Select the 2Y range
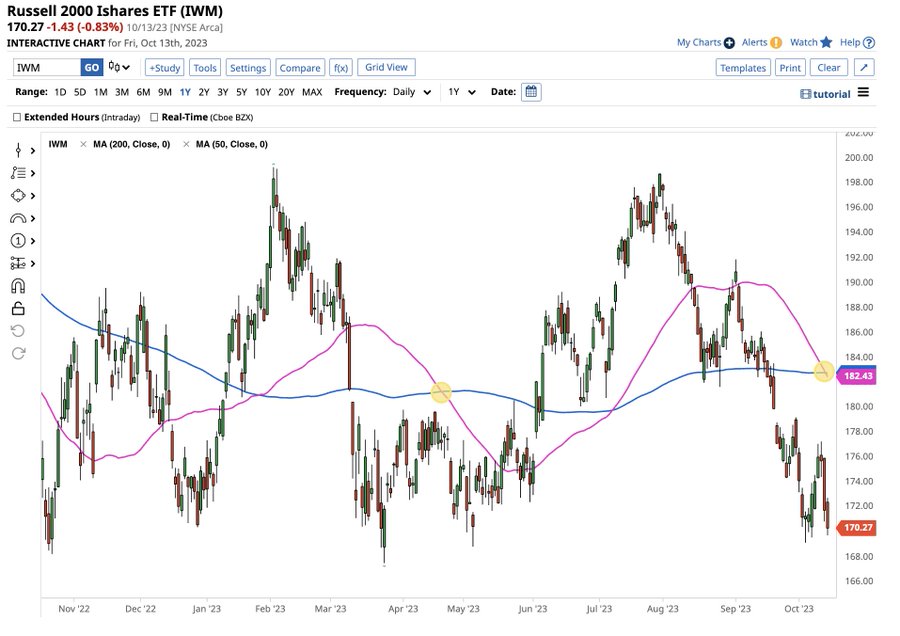900x636 pixels. [204, 92]
